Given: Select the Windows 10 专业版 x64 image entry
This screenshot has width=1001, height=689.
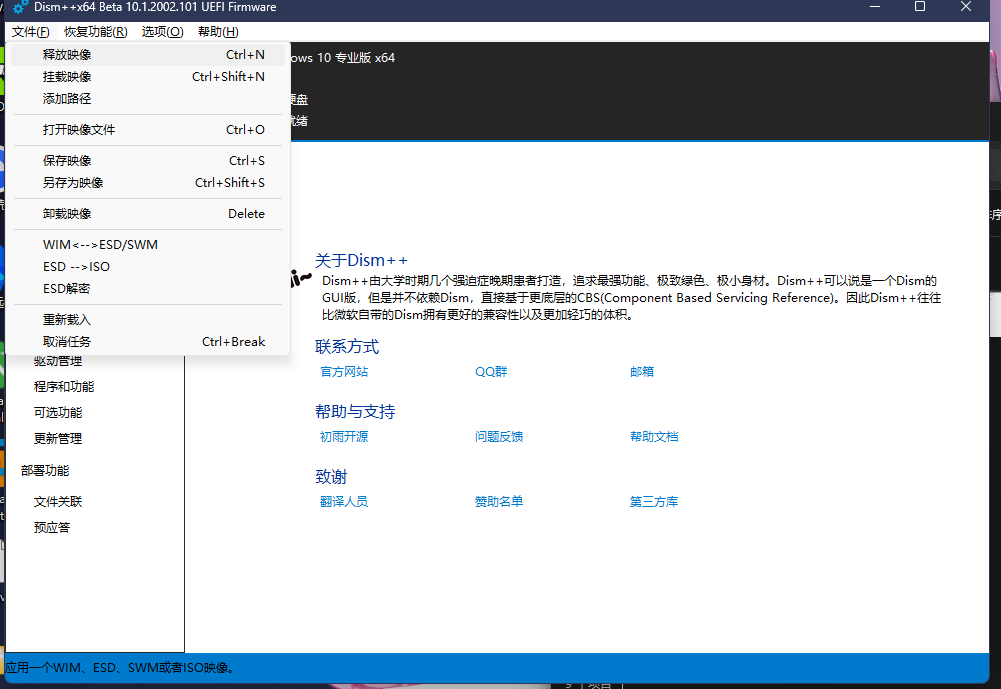Looking at the screenshot, I should point(343,57).
